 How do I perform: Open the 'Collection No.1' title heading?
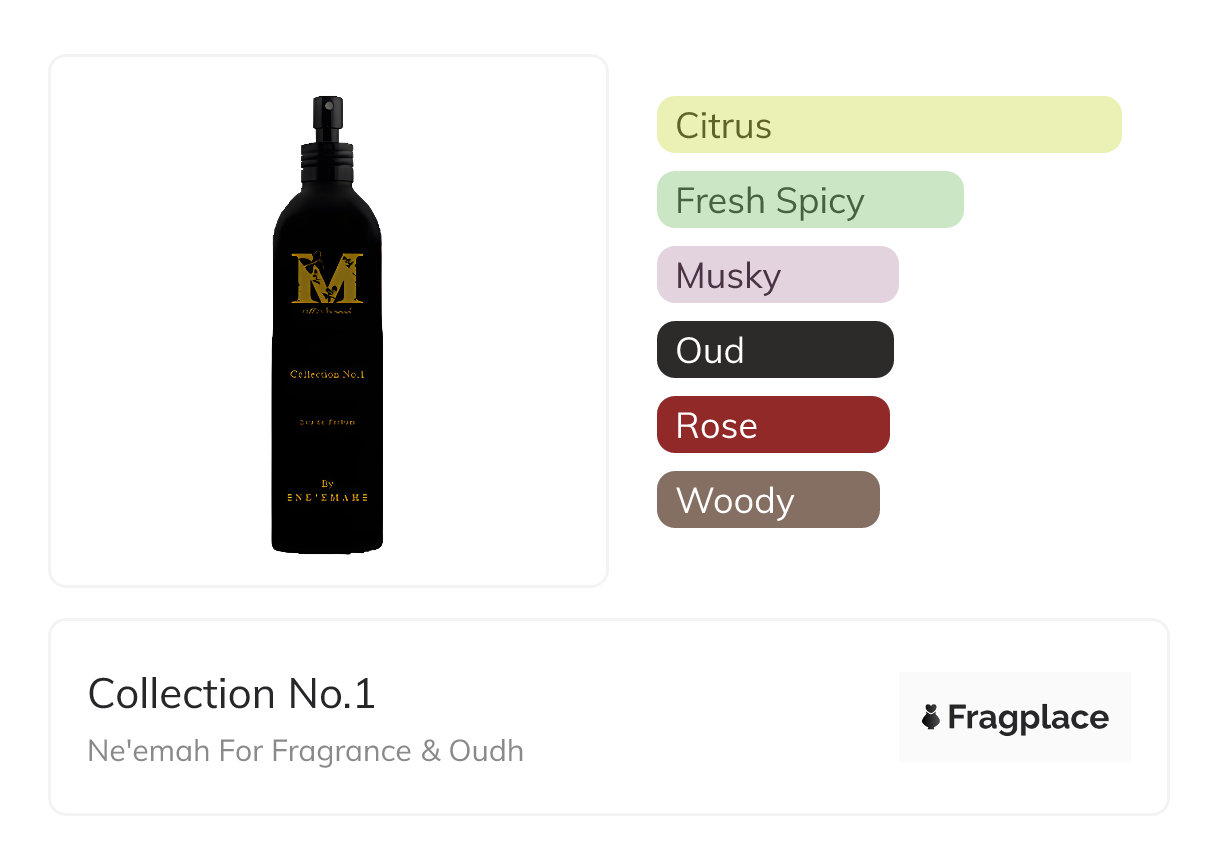(232, 694)
